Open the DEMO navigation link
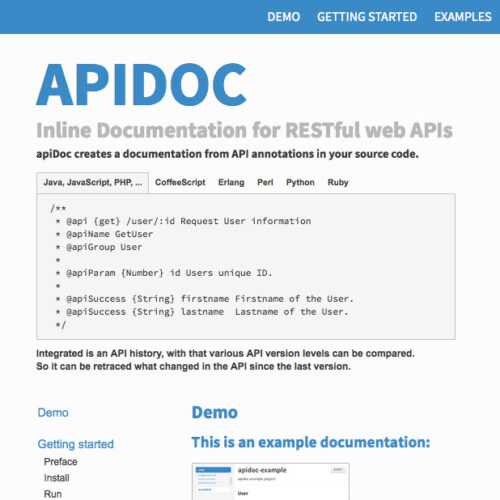This screenshot has width=500, height=500. tap(284, 17)
